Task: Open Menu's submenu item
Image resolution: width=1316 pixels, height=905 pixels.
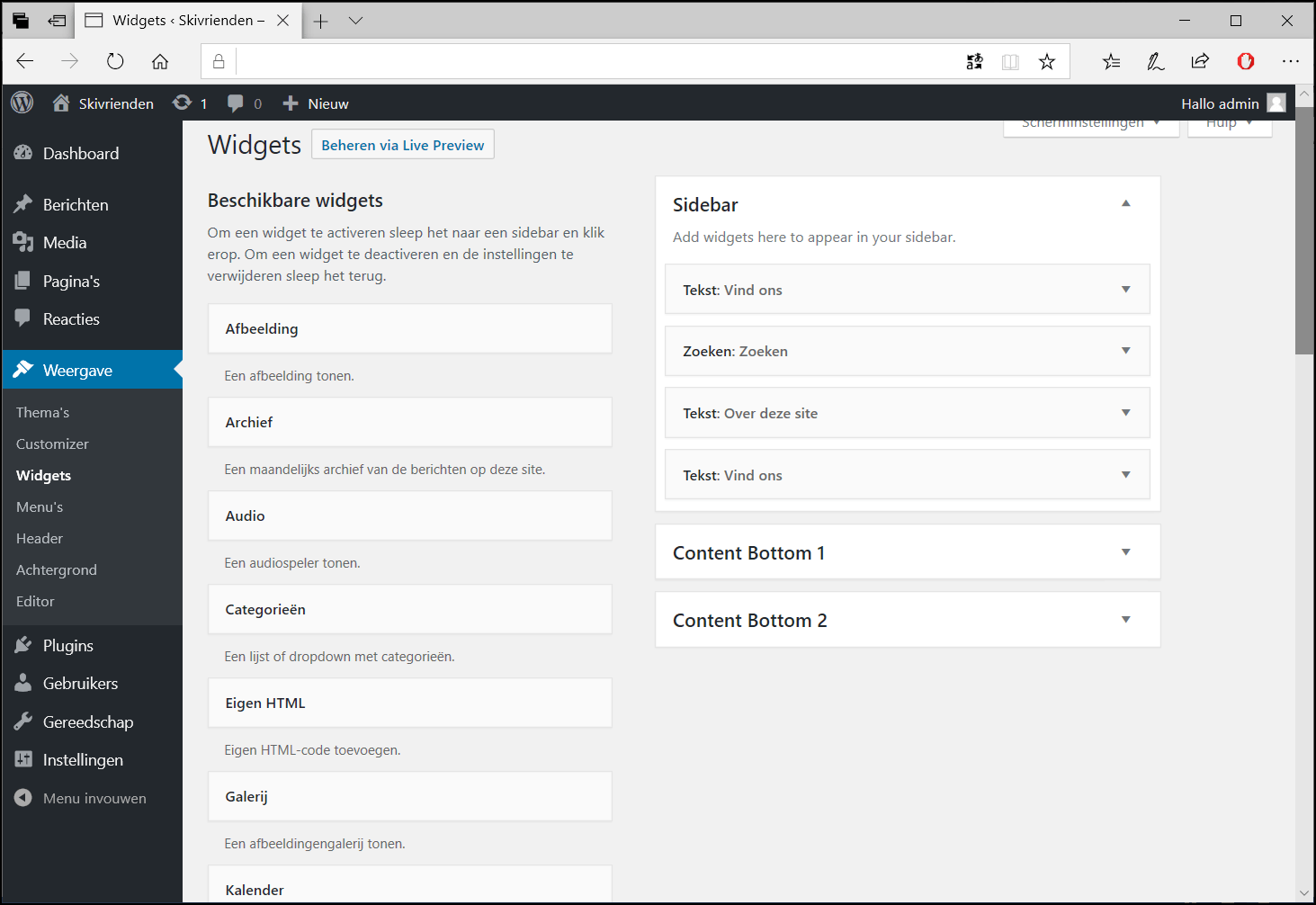Action: [x=40, y=506]
